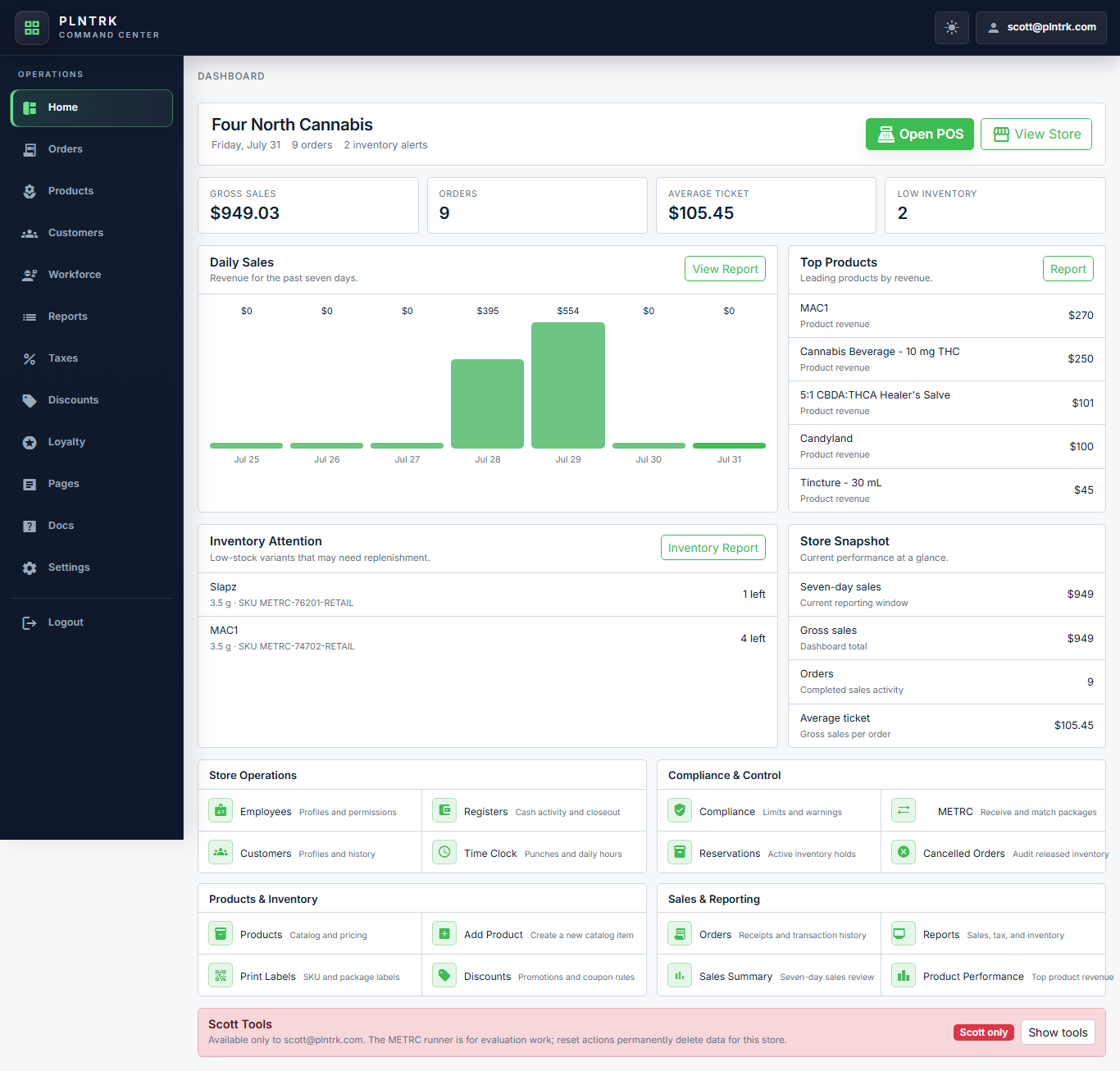Open the Compliance shield icon
1120x1071 pixels.
pyautogui.click(x=680, y=811)
